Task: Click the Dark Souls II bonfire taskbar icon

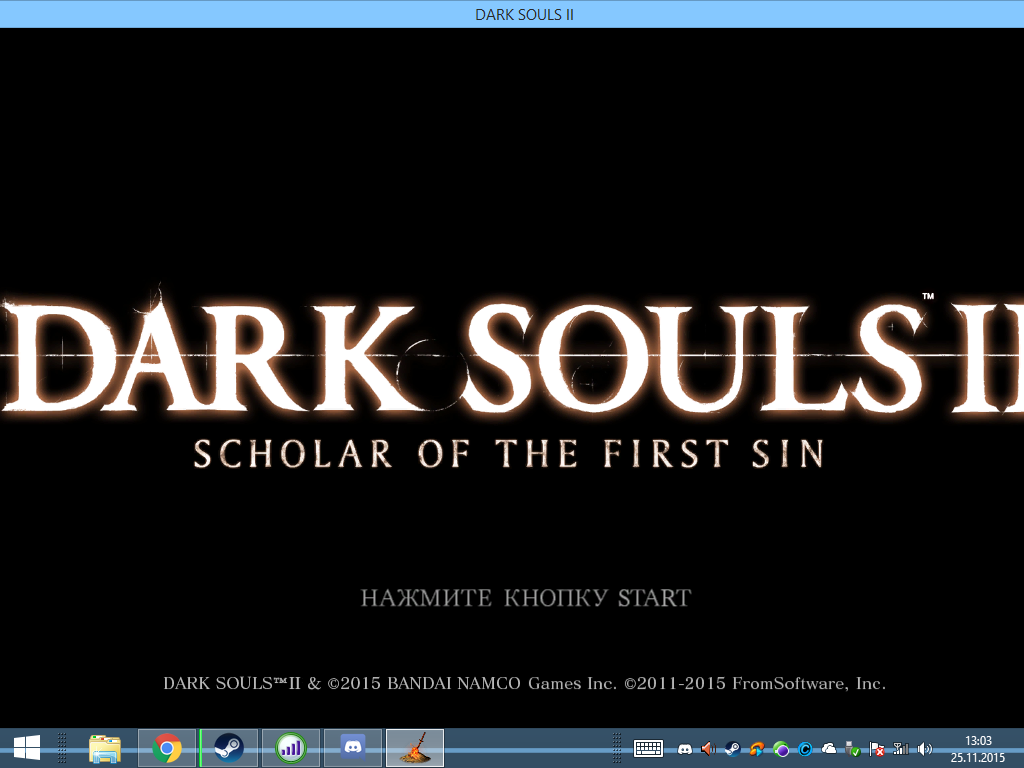Action: click(415, 748)
